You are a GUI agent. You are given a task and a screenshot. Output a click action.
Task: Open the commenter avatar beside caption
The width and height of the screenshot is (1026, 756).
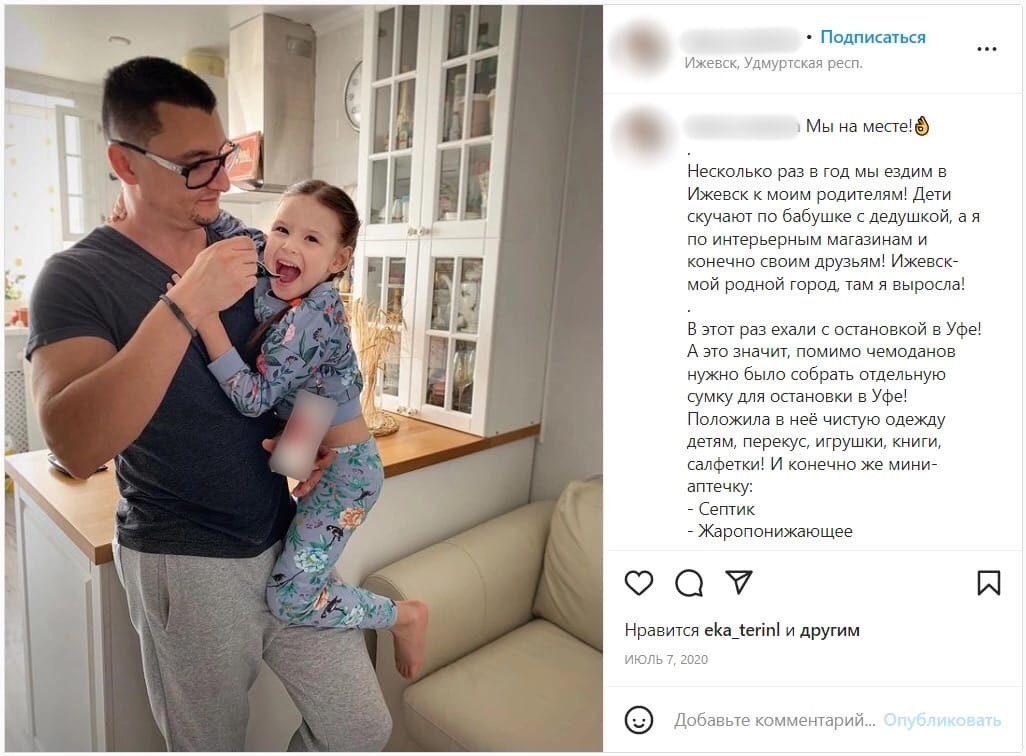click(641, 137)
